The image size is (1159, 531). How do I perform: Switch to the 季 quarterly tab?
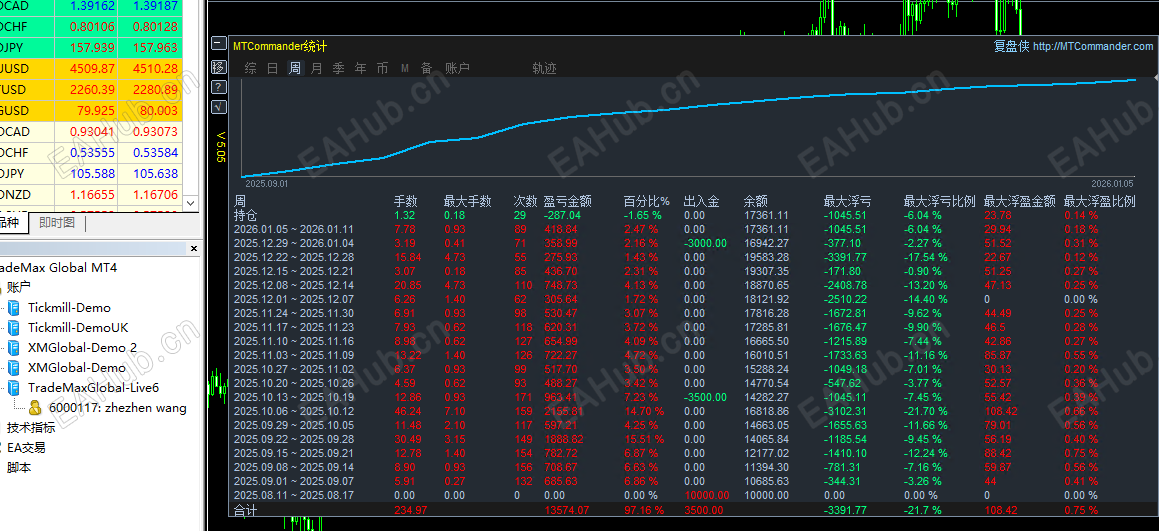[x=339, y=68]
